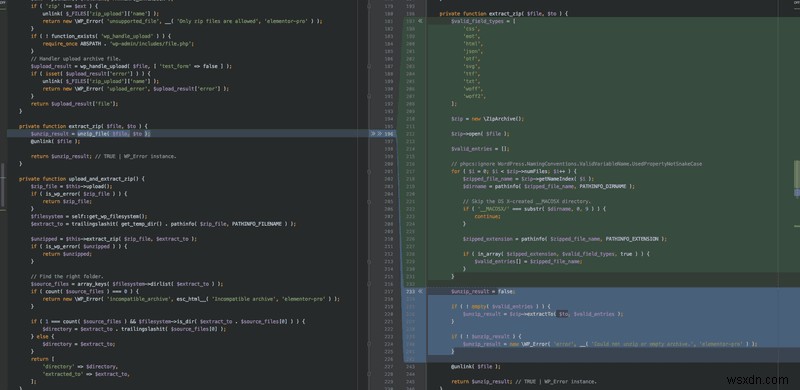Click 'private function upload_and_extract_zip()' line
The image size is (800, 390).
(82, 179)
